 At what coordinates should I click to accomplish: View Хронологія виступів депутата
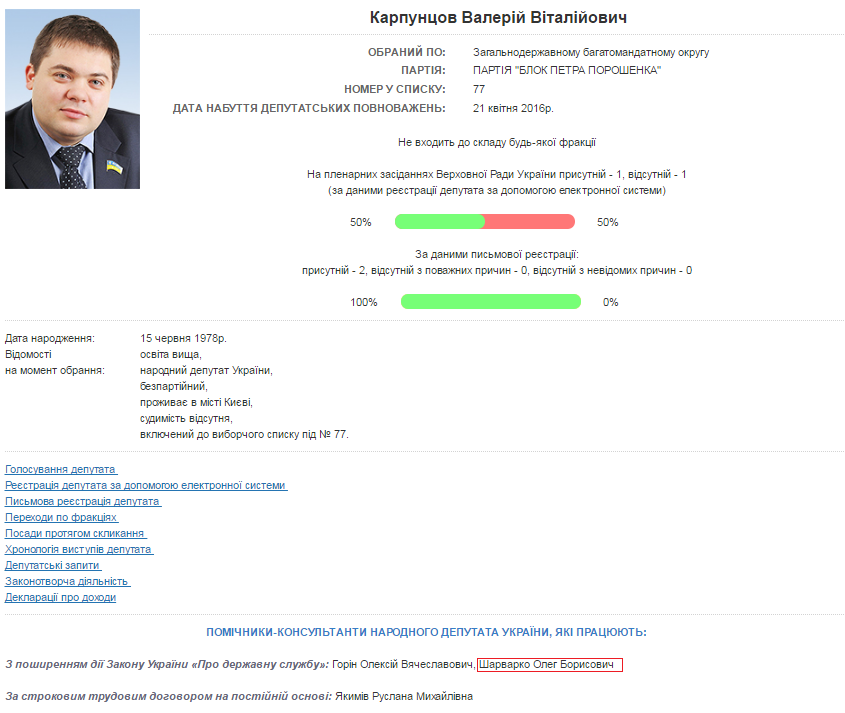[x=79, y=549]
